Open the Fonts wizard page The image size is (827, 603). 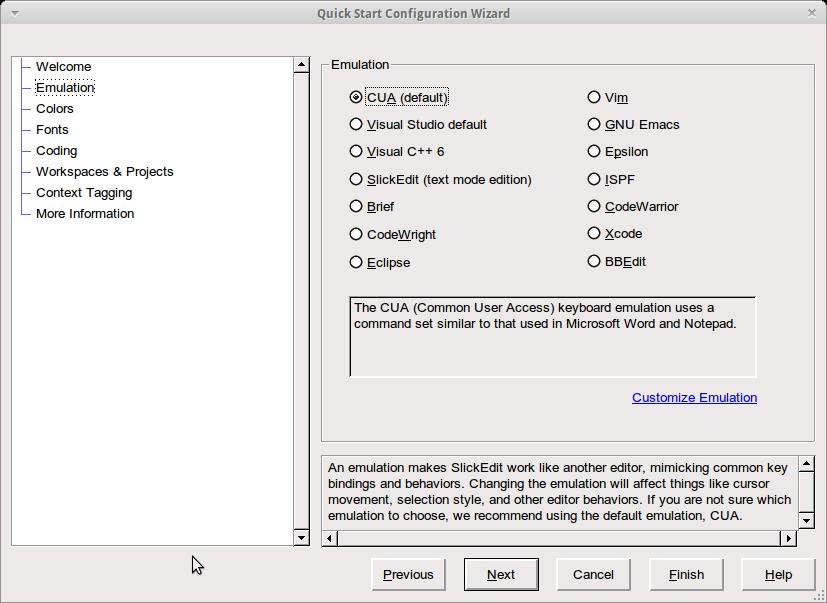pyautogui.click(x=52, y=129)
